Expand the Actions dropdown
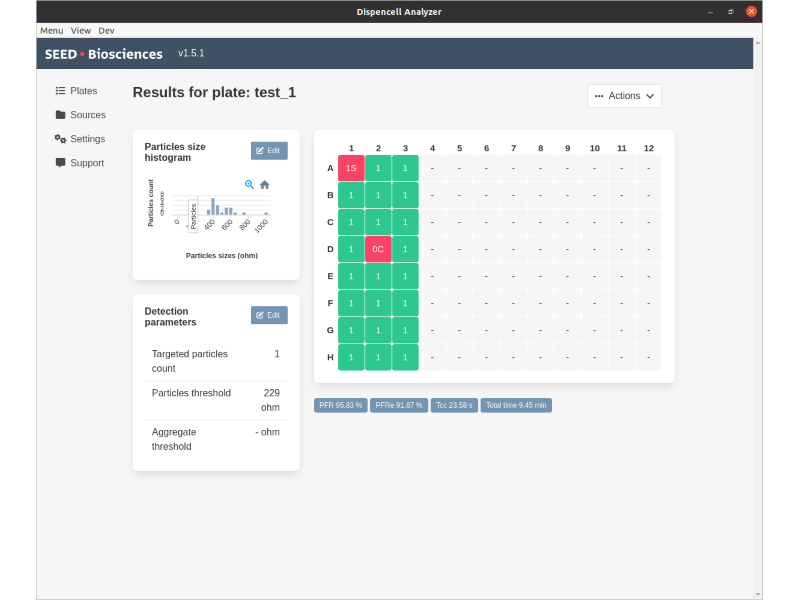This screenshot has height=600, width=800. 624,96
